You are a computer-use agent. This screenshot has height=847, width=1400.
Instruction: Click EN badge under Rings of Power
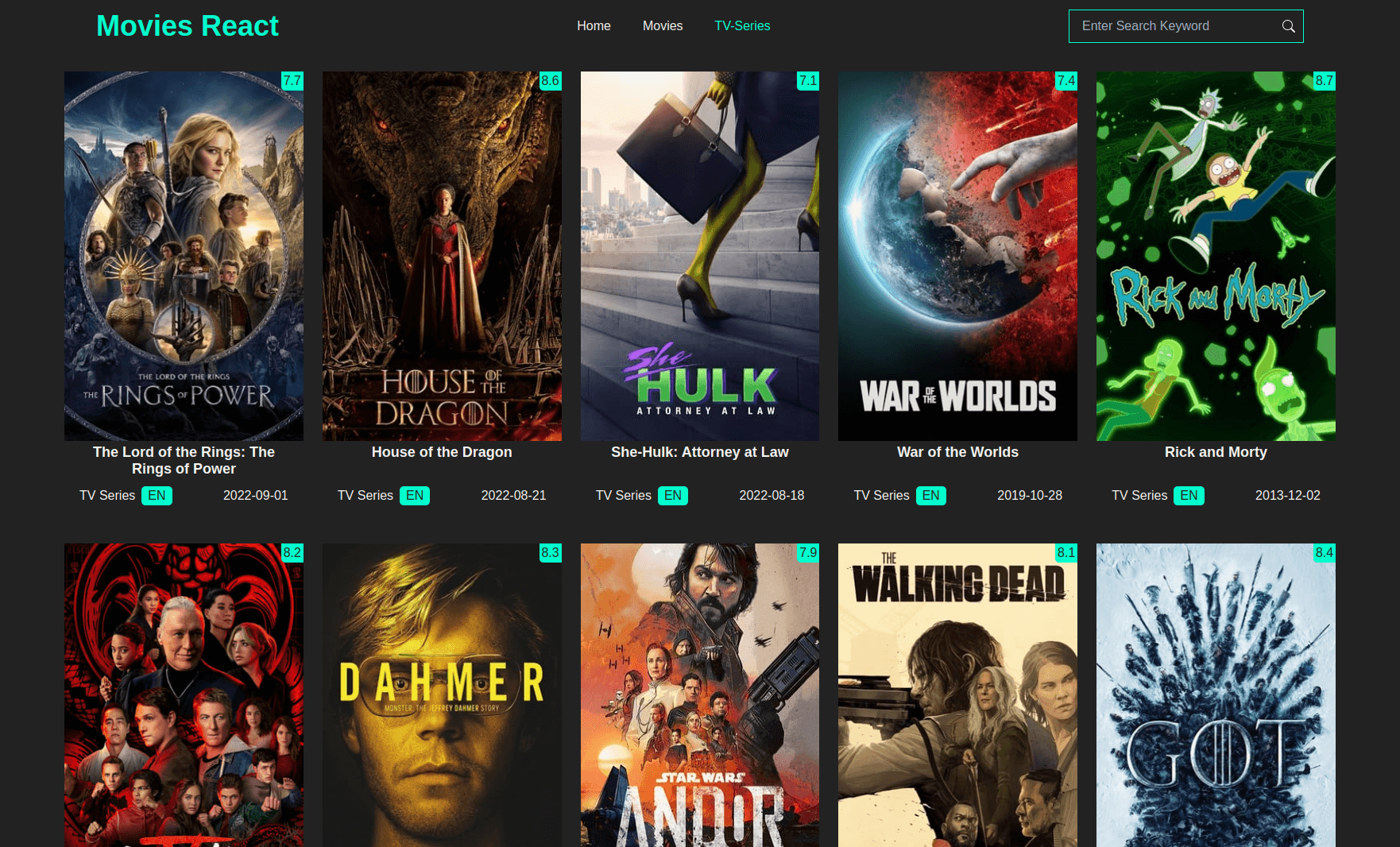[157, 496]
